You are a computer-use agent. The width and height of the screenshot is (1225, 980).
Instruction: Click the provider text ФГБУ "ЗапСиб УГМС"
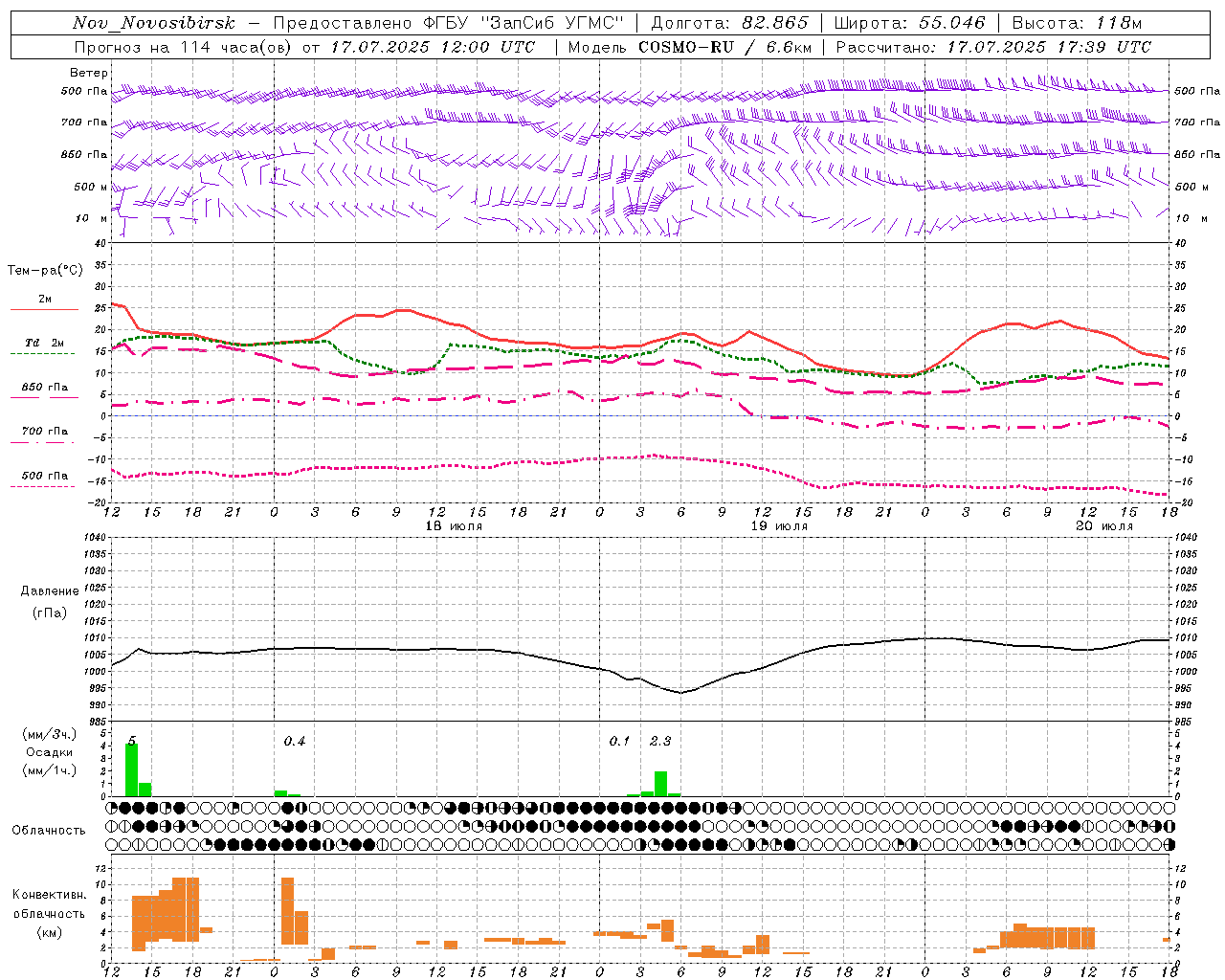point(523,23)
